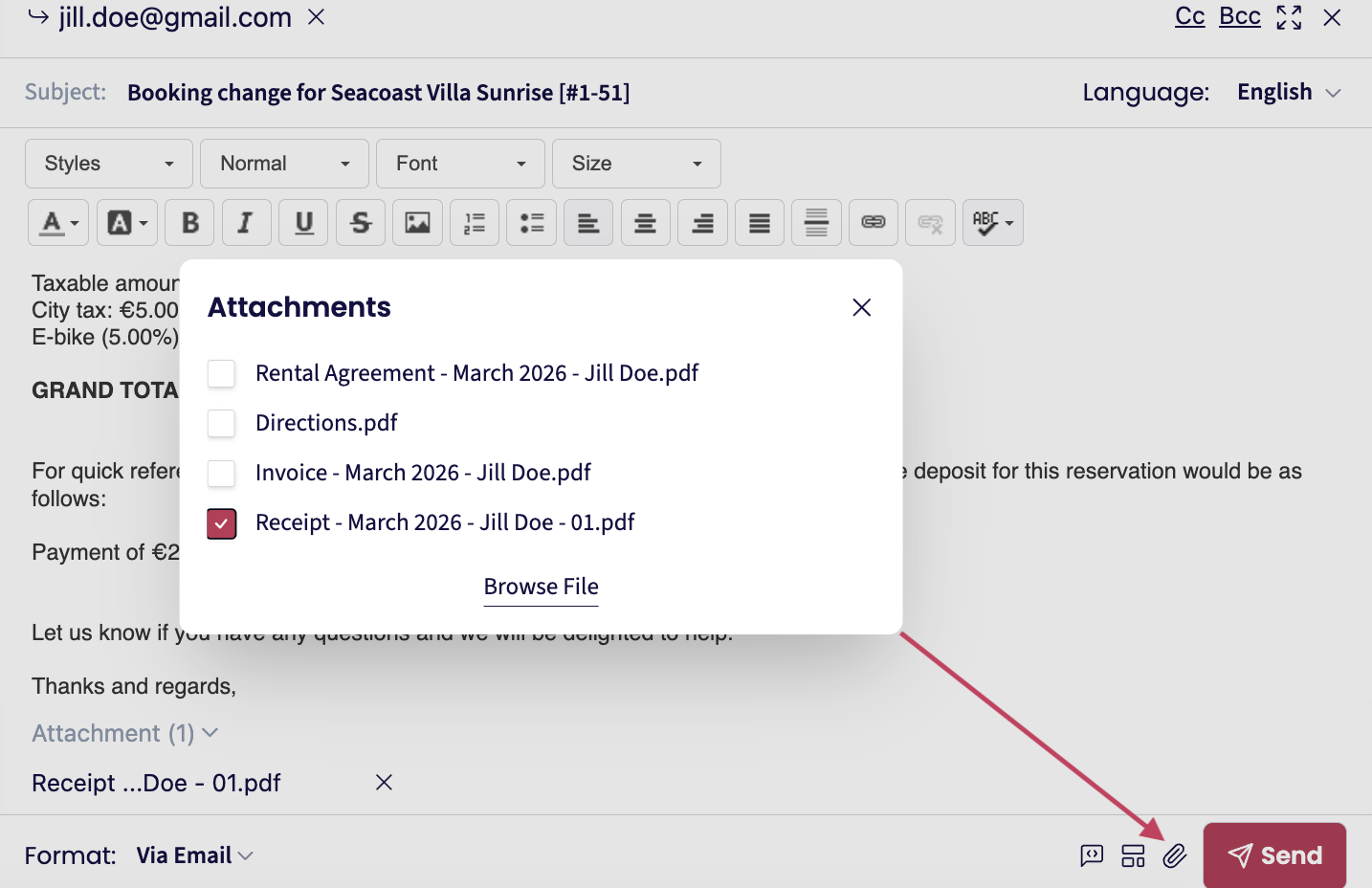Insert a numbered list
The image size is (1372, 888).
pos(475,223)
